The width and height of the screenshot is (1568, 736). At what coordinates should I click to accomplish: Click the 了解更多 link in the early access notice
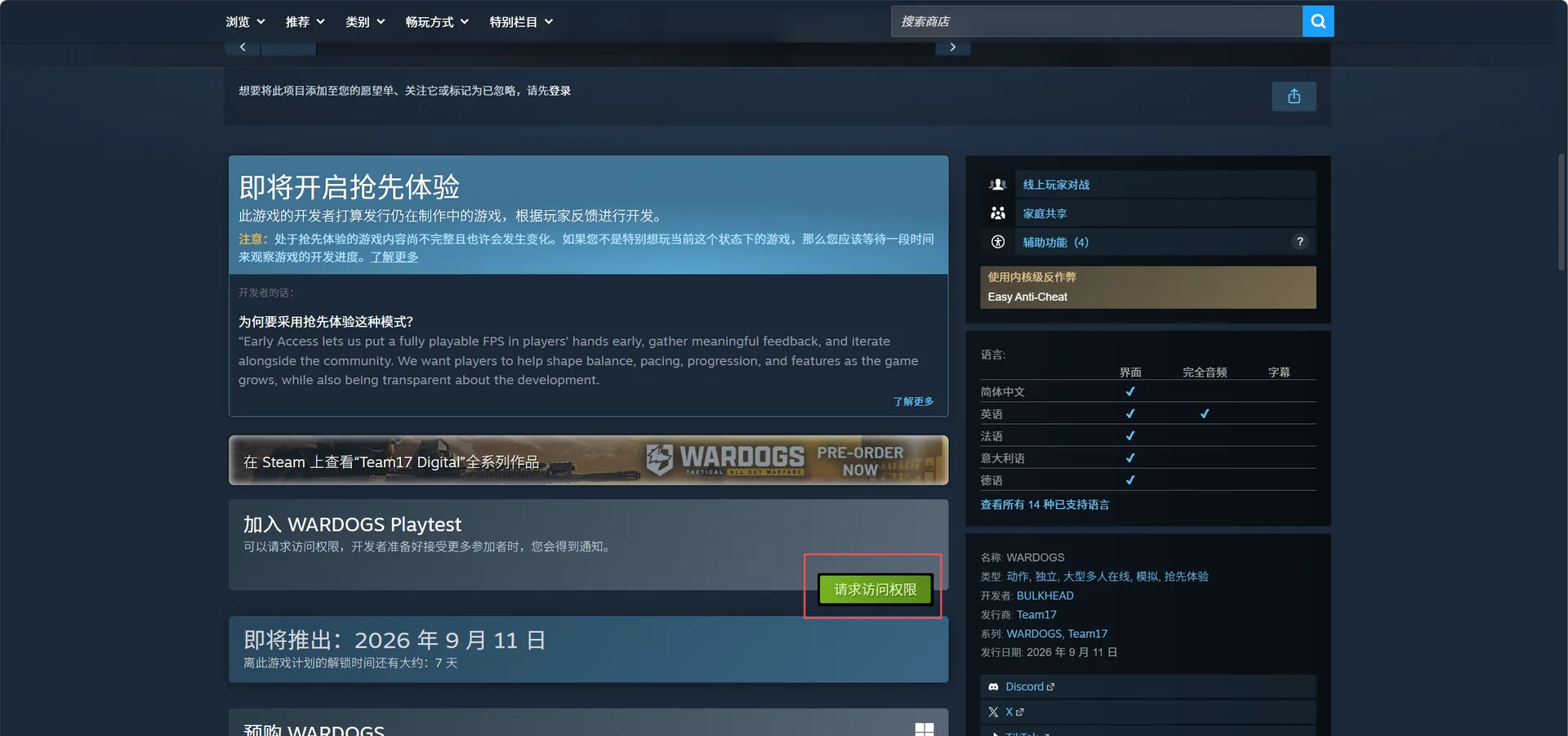click(x=394, y=257)
